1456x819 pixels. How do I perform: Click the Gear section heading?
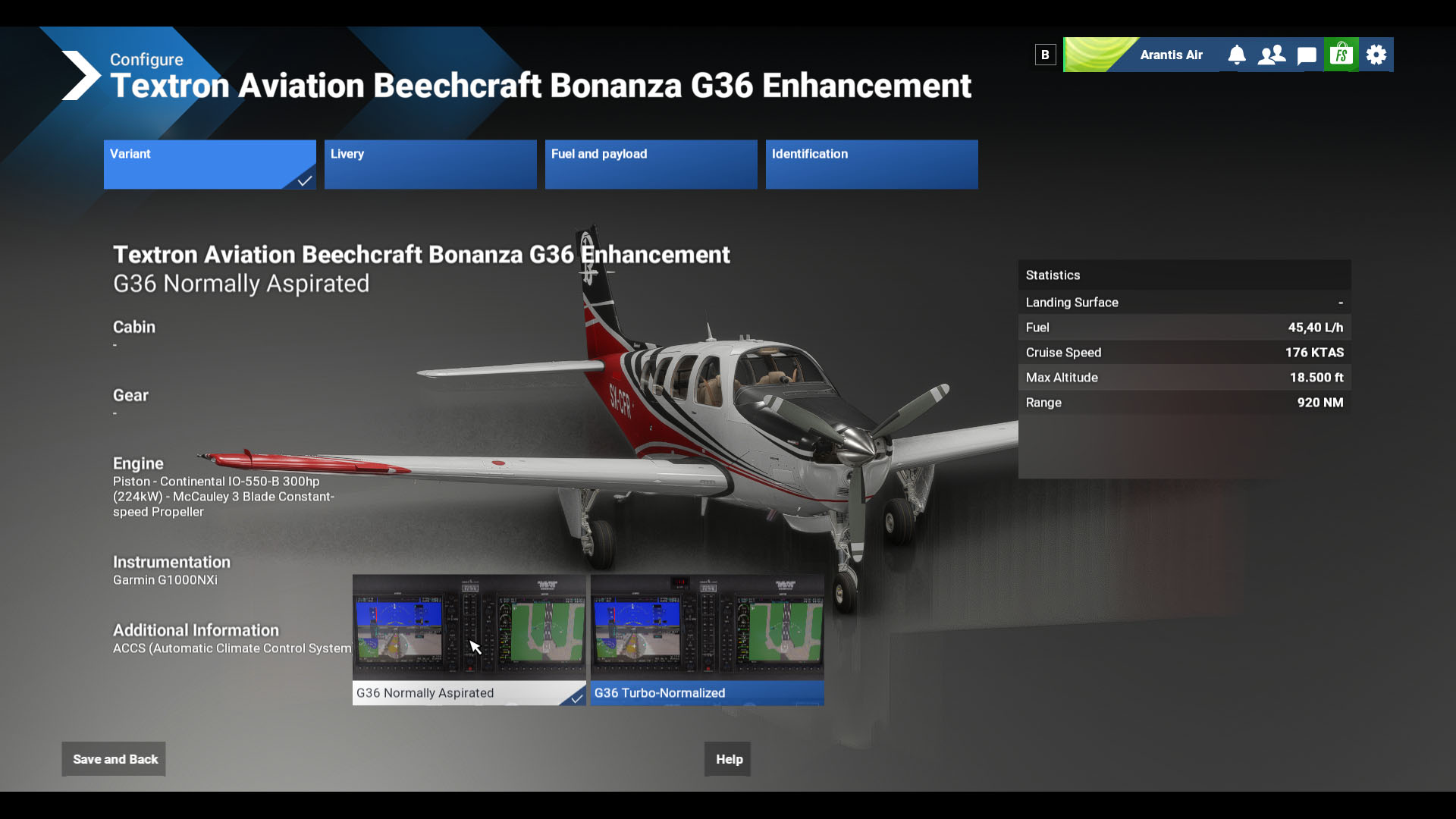(130, 395)
